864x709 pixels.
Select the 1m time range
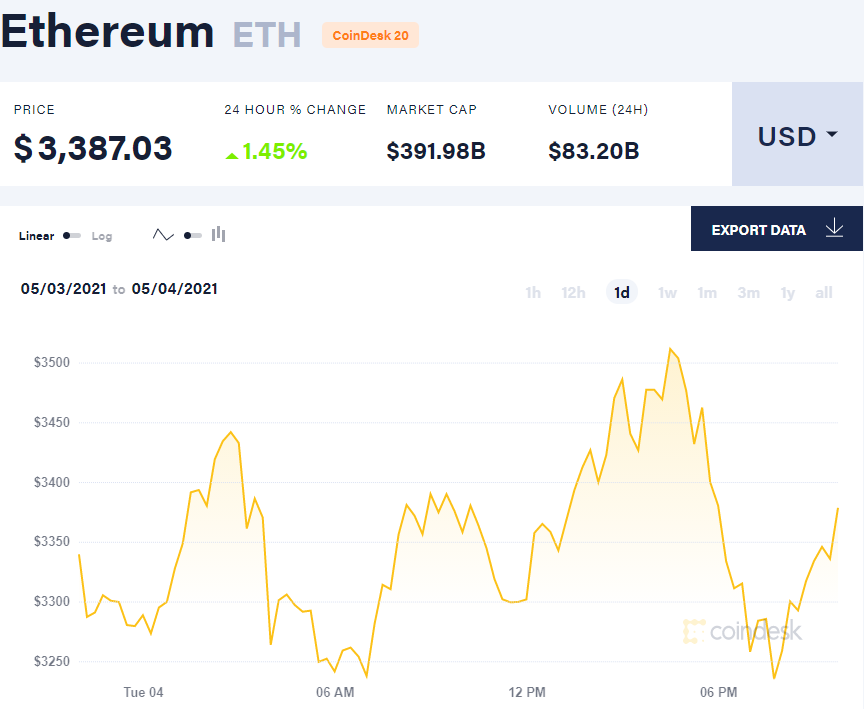tap(707, 292)
